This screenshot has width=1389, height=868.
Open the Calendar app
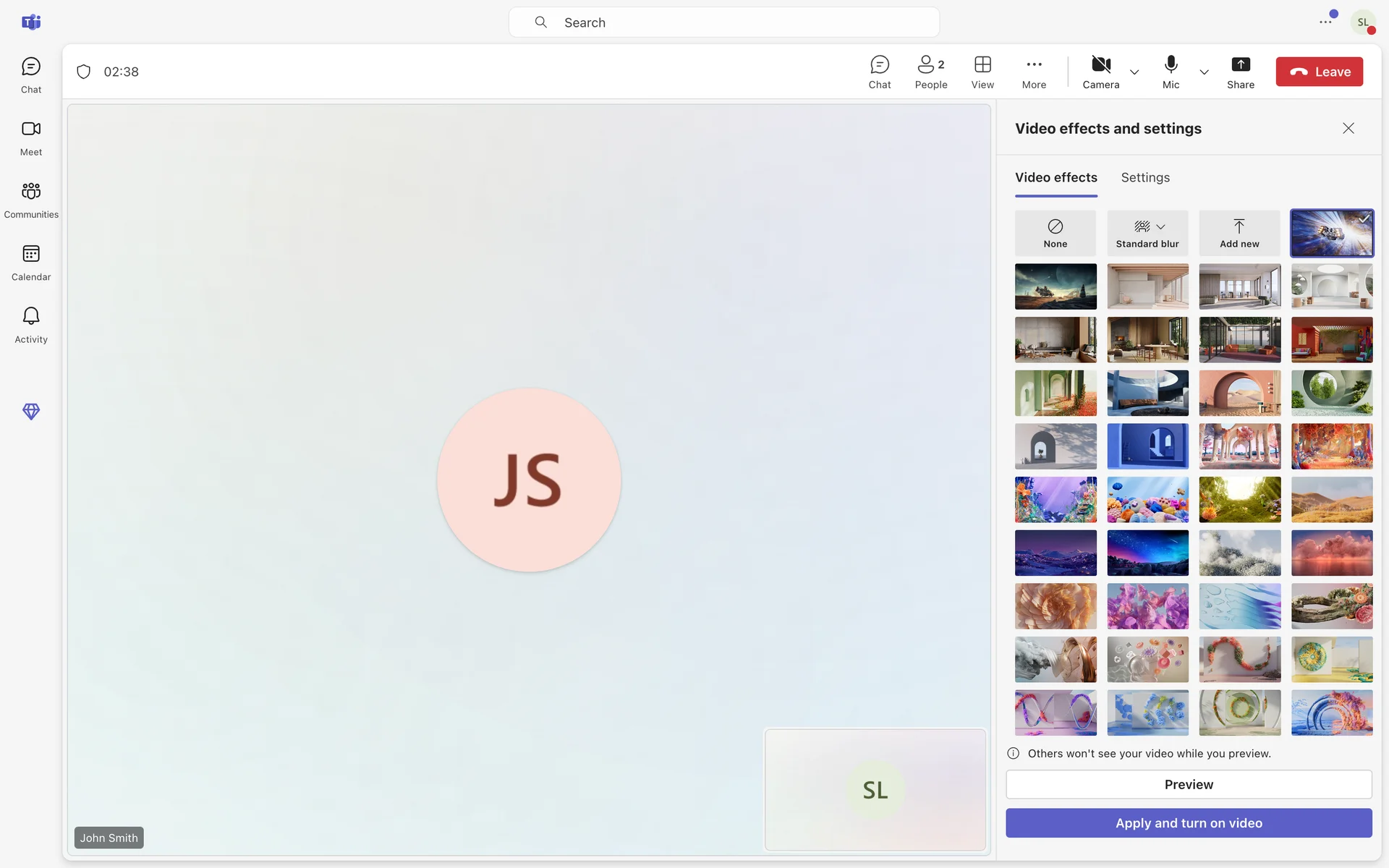[30, 263]
